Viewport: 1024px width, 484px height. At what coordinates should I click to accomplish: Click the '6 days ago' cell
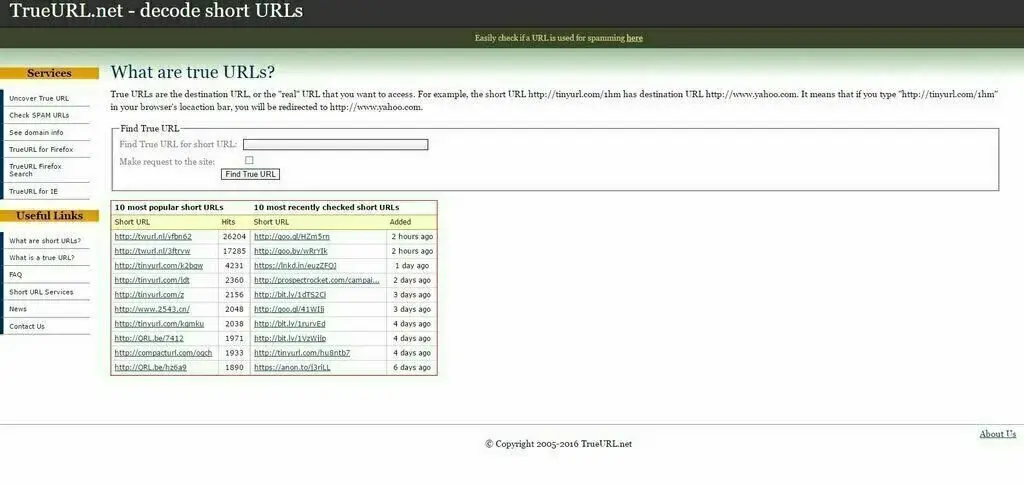point(412,368)
